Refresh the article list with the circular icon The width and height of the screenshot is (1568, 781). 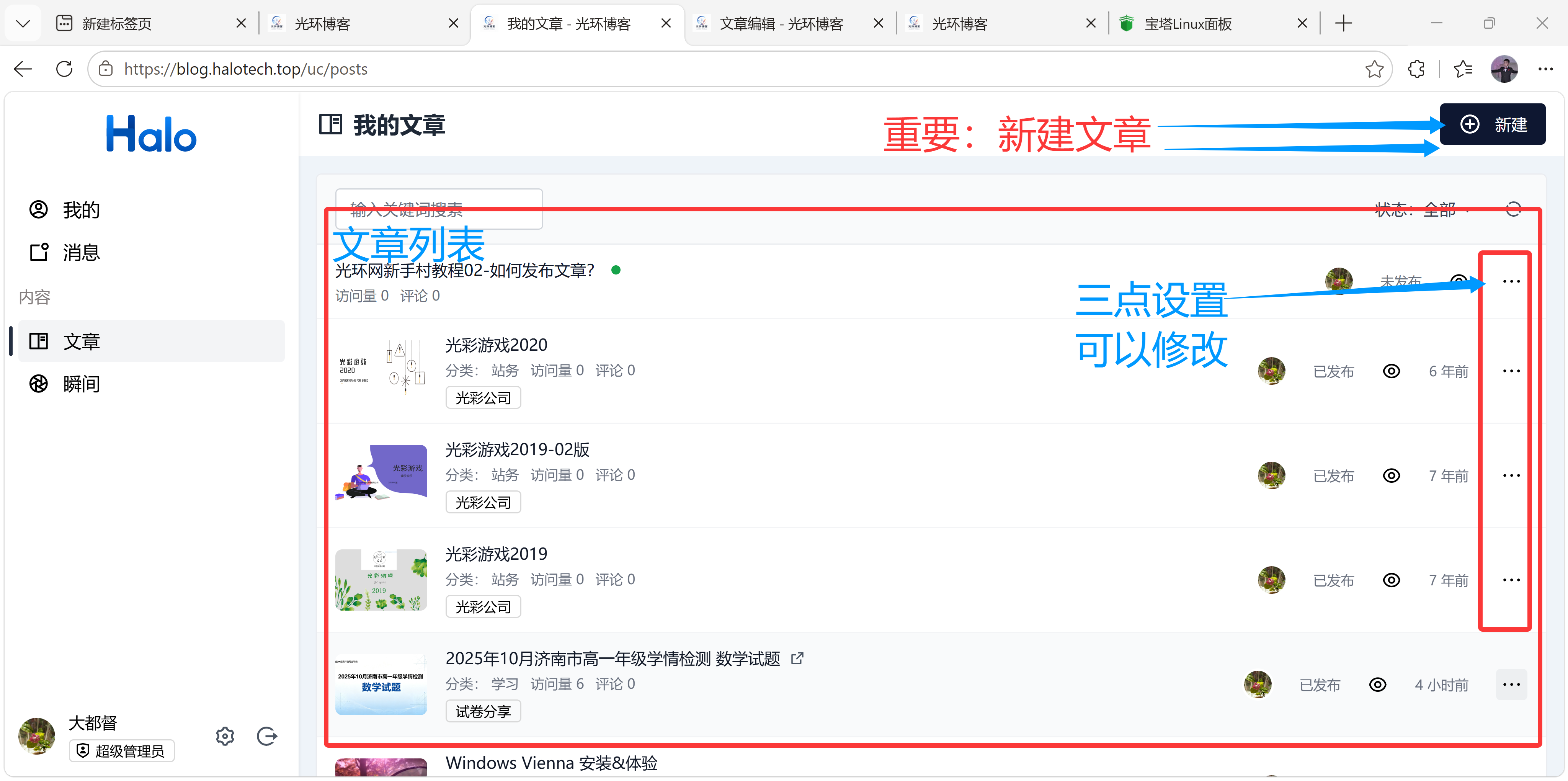1513,209
